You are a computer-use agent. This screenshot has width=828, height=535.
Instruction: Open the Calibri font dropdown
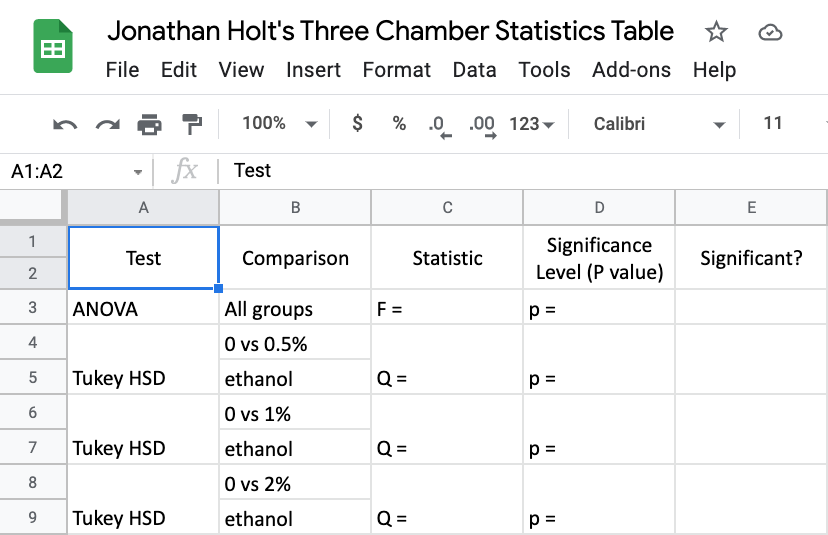click(658, 124)
